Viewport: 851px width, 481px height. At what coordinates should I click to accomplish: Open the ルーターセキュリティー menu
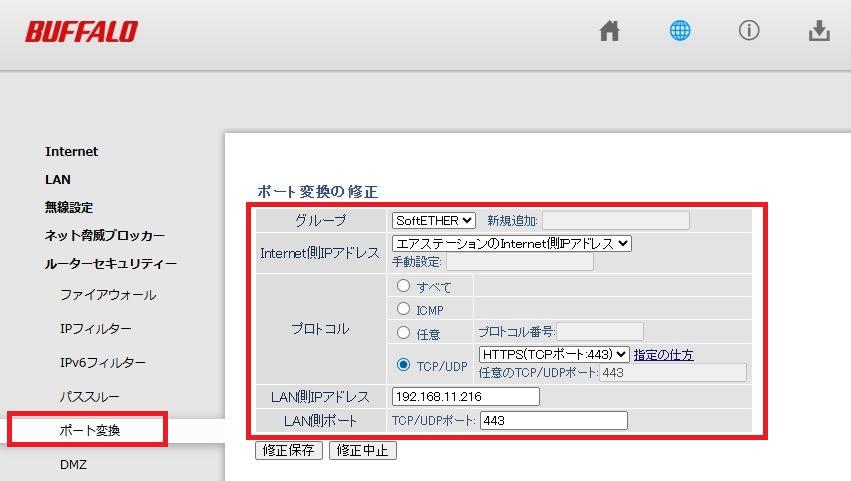tap(111, 264)
